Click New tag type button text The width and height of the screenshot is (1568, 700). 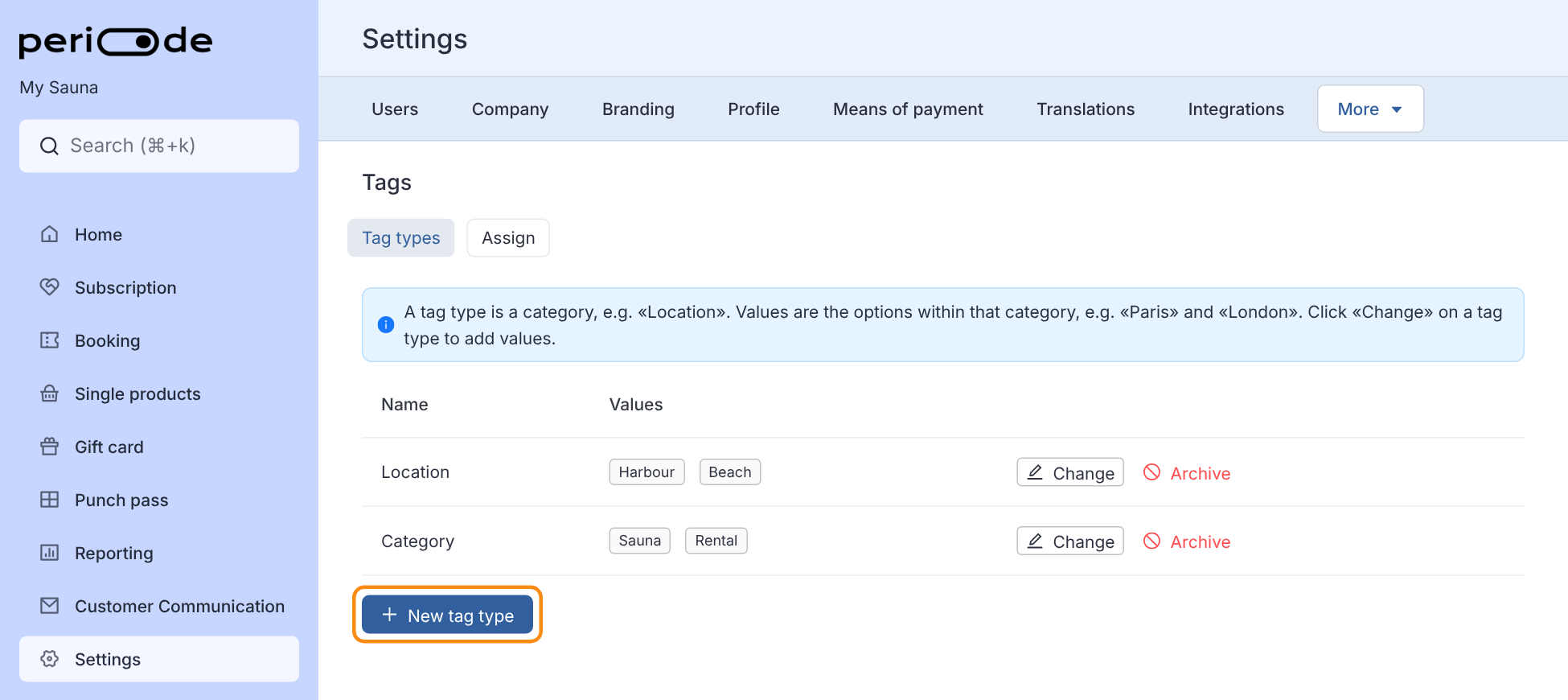[x=460, y=616]
